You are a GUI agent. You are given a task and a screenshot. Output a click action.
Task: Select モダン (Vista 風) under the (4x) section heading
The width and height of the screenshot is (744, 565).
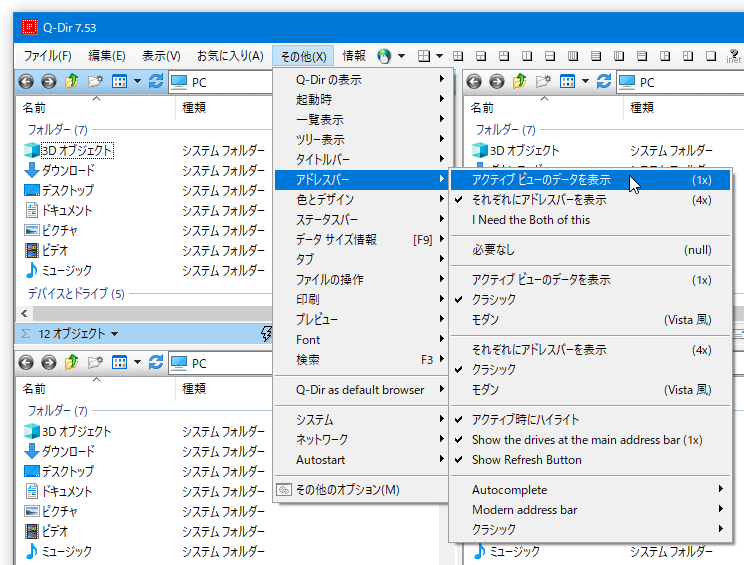590,390
